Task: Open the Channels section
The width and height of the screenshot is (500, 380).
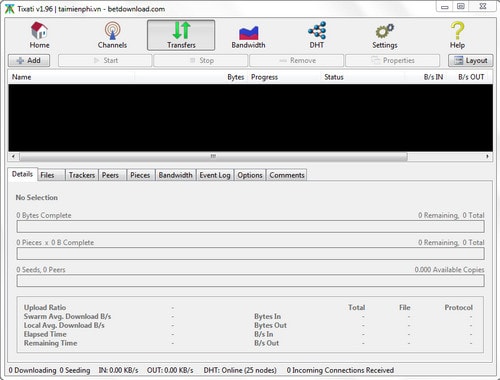Action: coord(112,35)
